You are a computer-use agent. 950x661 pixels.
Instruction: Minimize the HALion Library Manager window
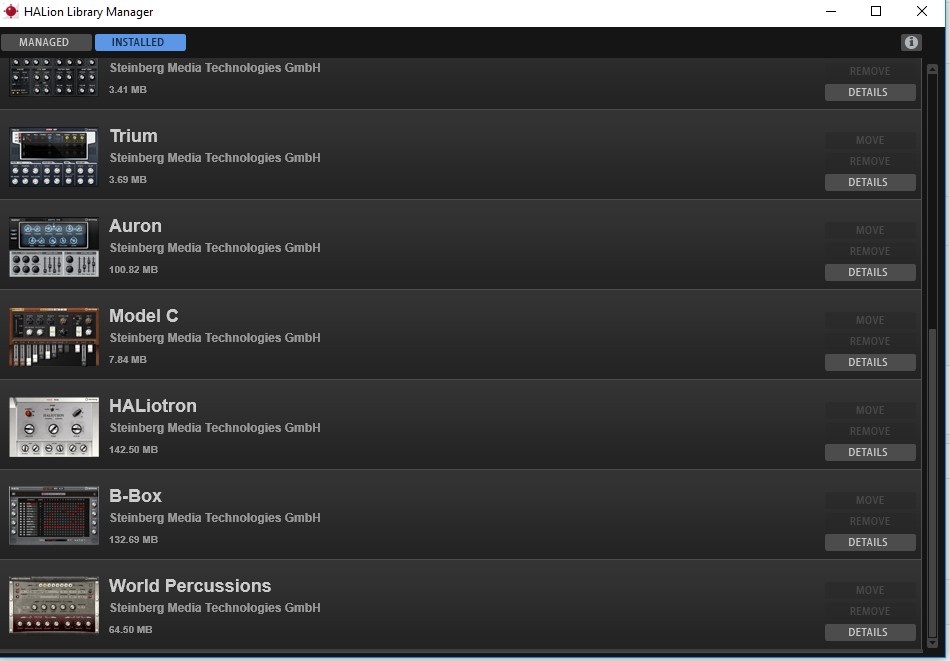tap(831, 12)
